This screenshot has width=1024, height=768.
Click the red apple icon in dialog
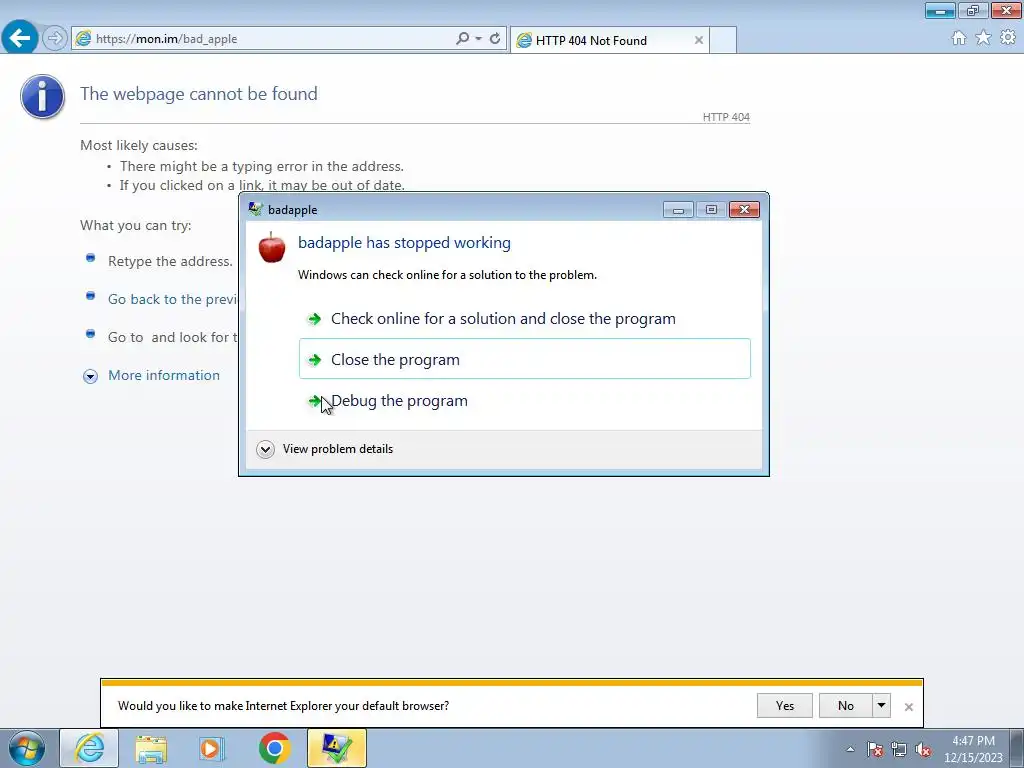(272, 247)
